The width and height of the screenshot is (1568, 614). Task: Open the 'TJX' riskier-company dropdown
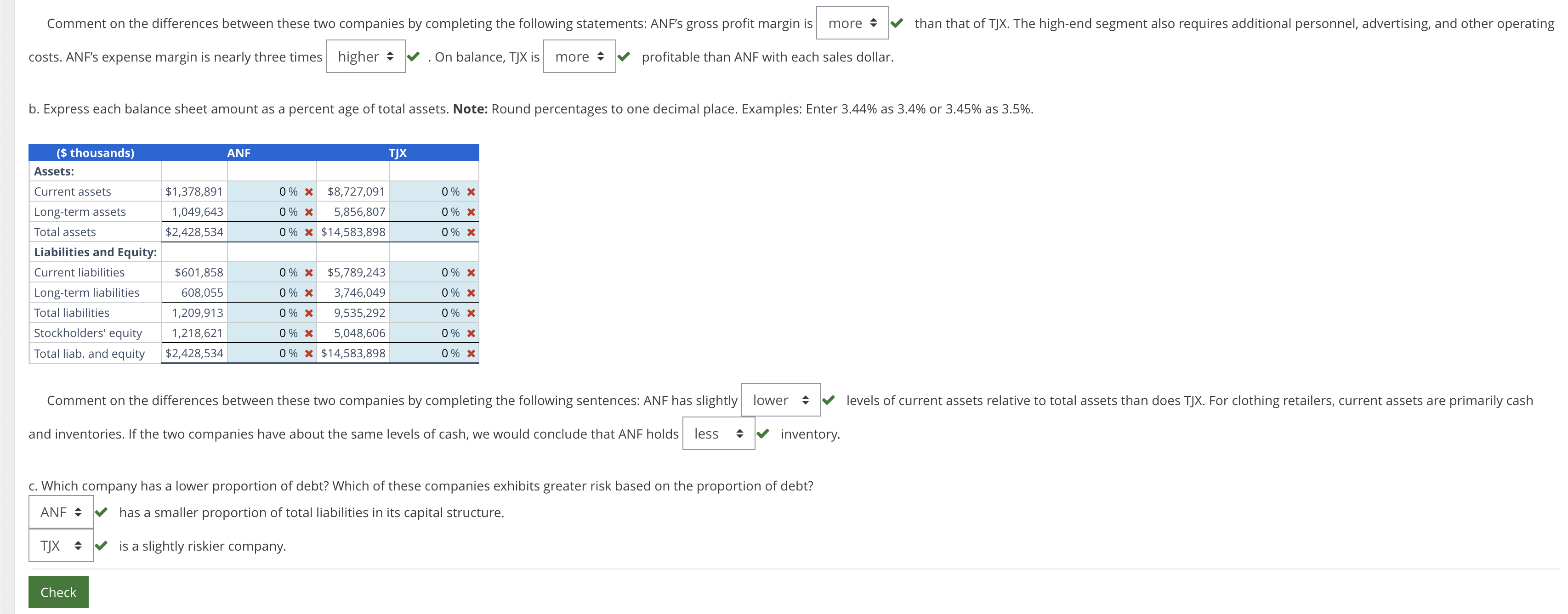tap(60, 545)
